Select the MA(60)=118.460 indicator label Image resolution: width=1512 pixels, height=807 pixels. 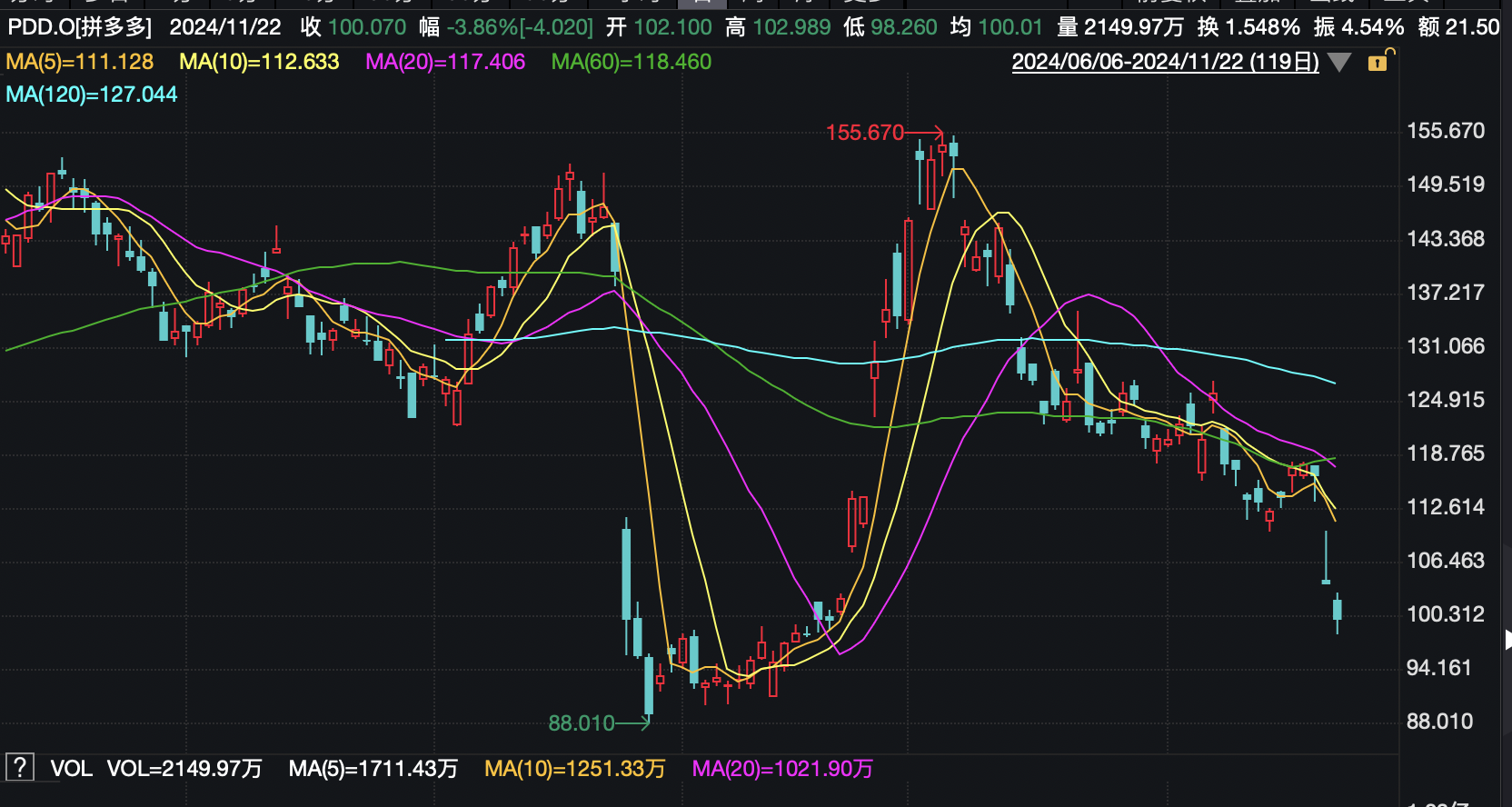click(x=632, y=62)
